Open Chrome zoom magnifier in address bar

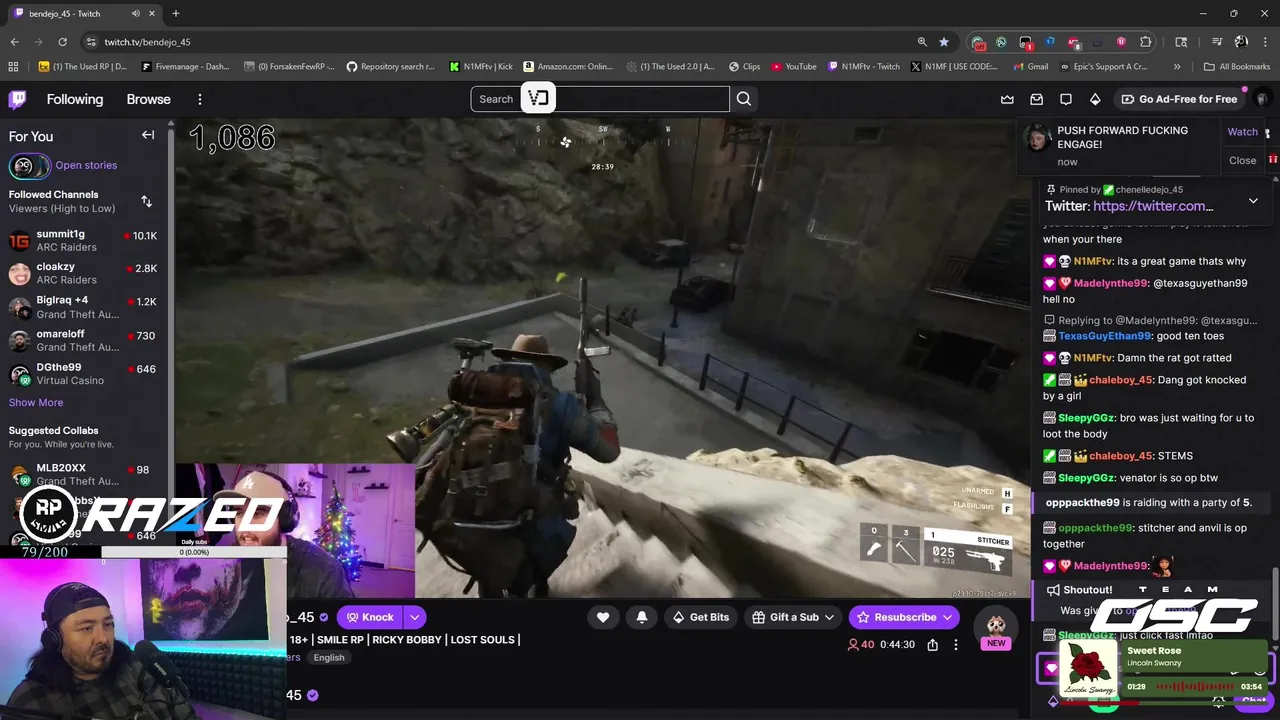[922, 42]
